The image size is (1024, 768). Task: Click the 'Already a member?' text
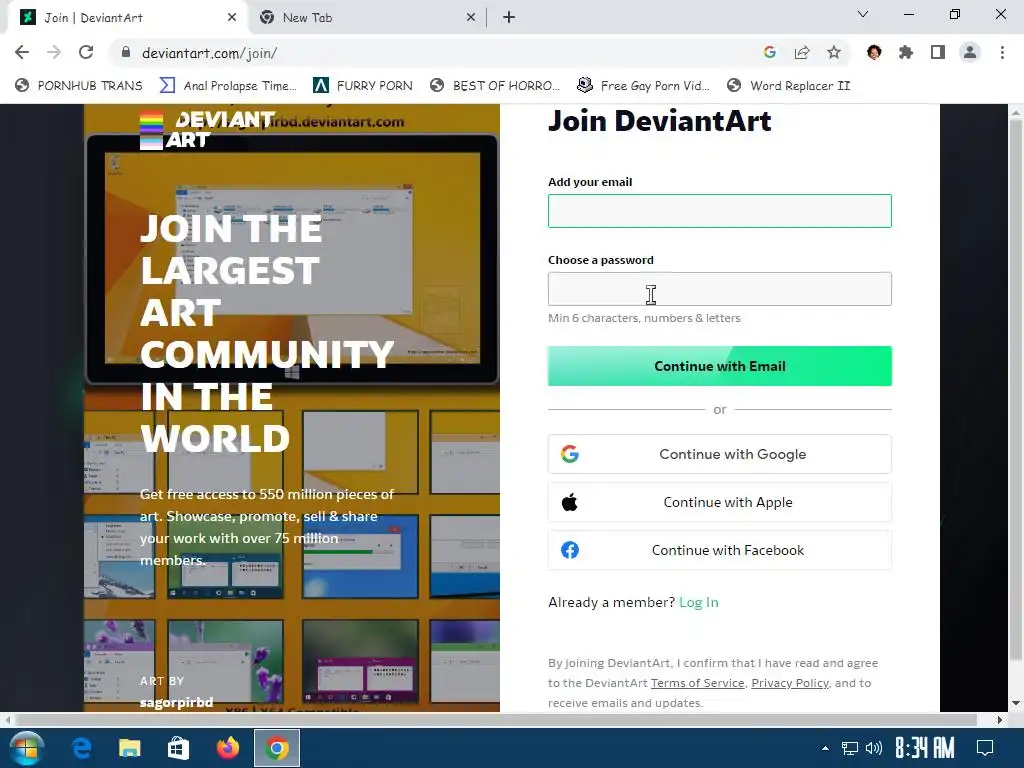coord(611,602)
